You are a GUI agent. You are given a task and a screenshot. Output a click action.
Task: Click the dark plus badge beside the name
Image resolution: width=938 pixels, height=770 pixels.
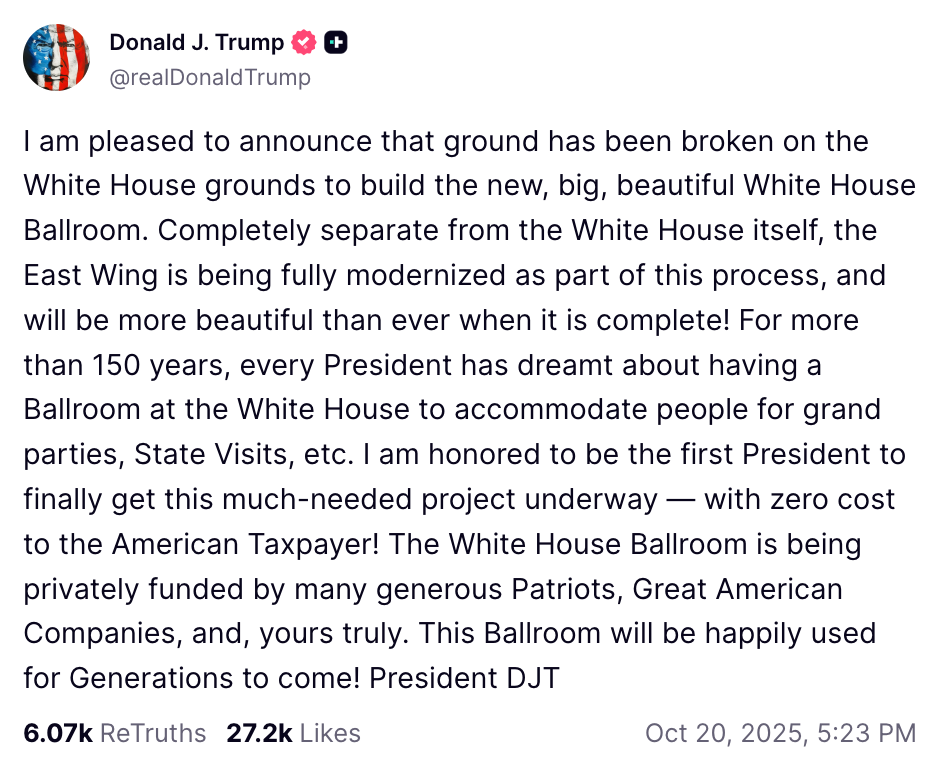pyautogui.click(x=336, y=43)
